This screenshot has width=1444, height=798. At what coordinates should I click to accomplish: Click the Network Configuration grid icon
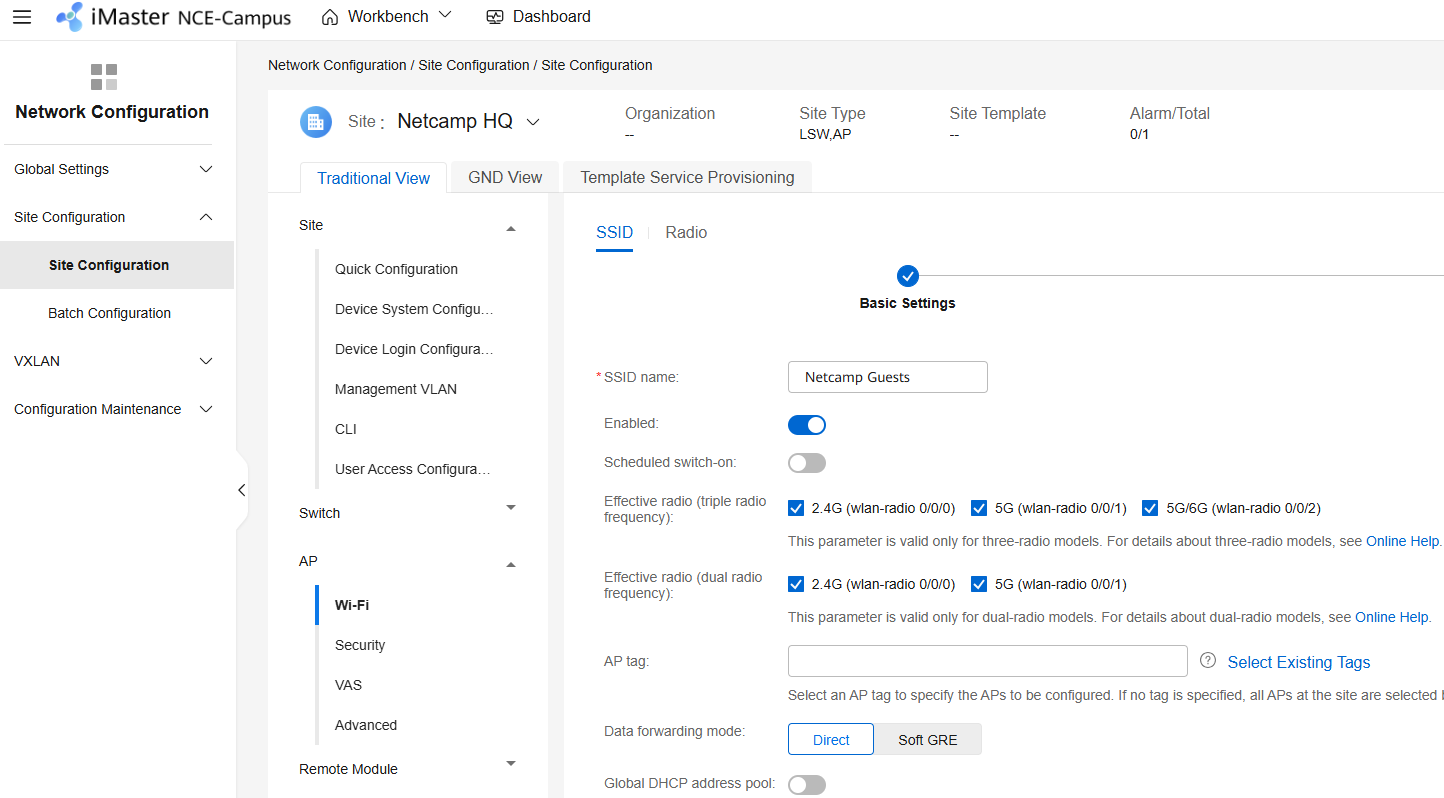104,77
